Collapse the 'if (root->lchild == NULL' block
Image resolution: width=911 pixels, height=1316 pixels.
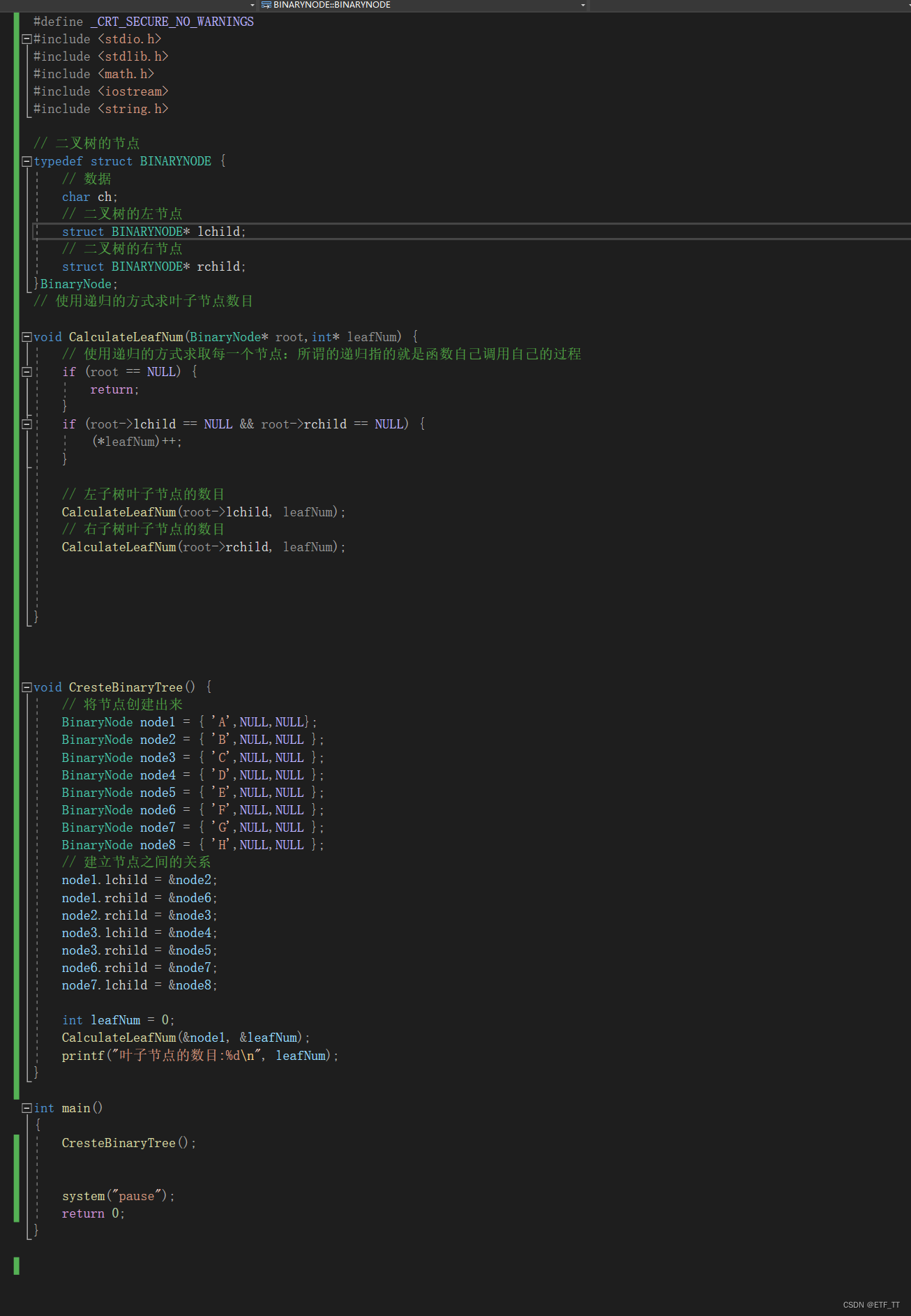[27, 424]
